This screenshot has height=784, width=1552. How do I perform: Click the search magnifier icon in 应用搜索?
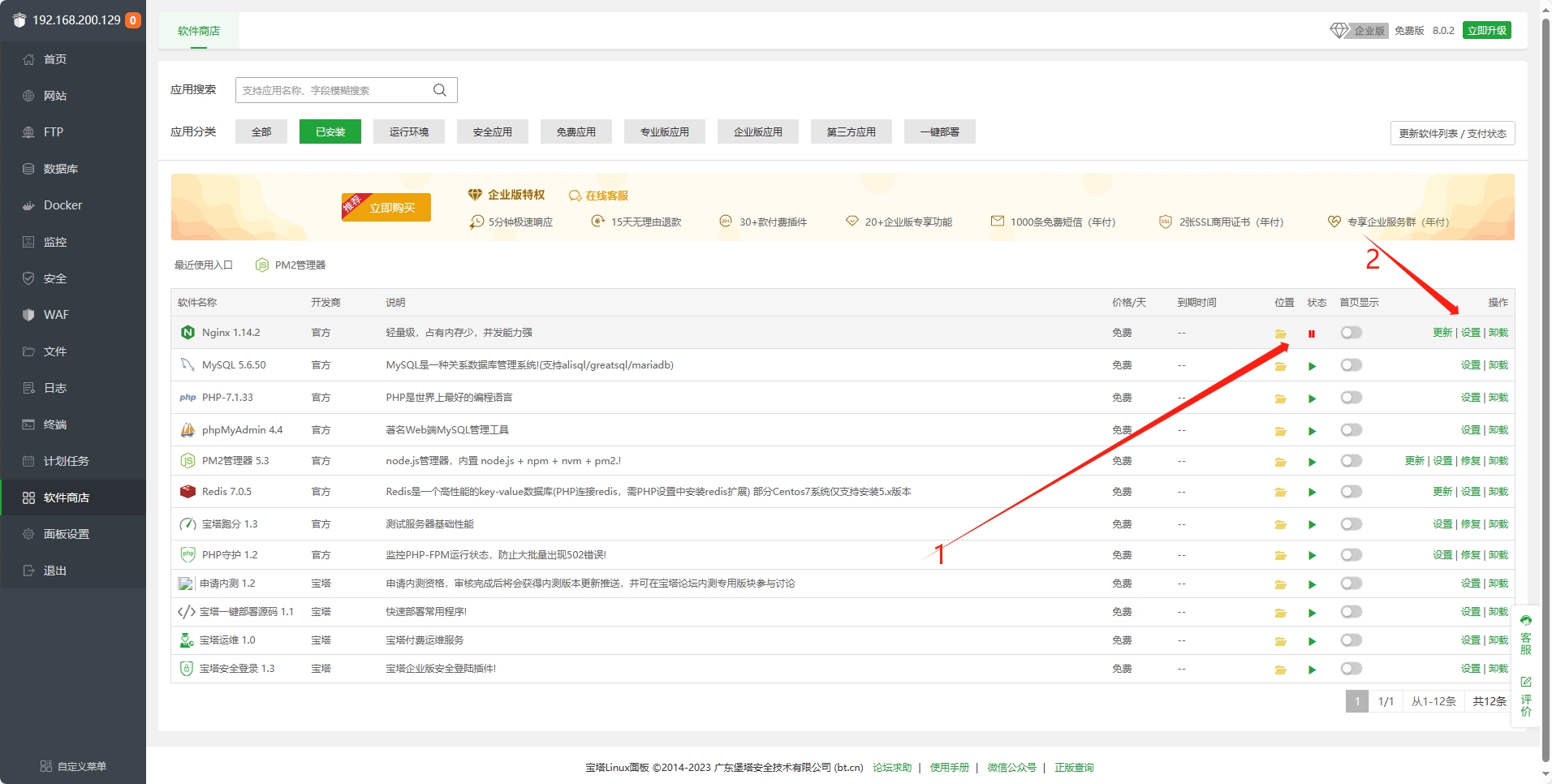coord(440,90)
